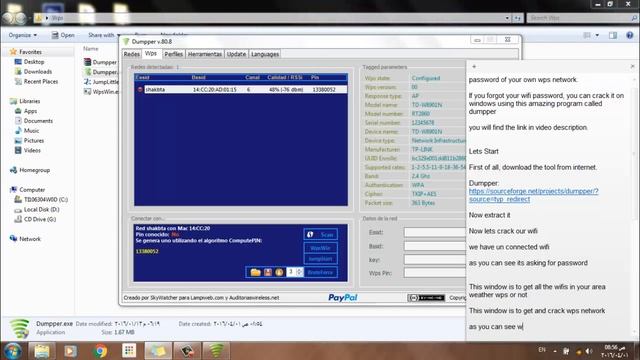The image size is (640, 360).
Task: Adjust the BruteForce number stepper arrows
Action: click(x=300, y=272)
